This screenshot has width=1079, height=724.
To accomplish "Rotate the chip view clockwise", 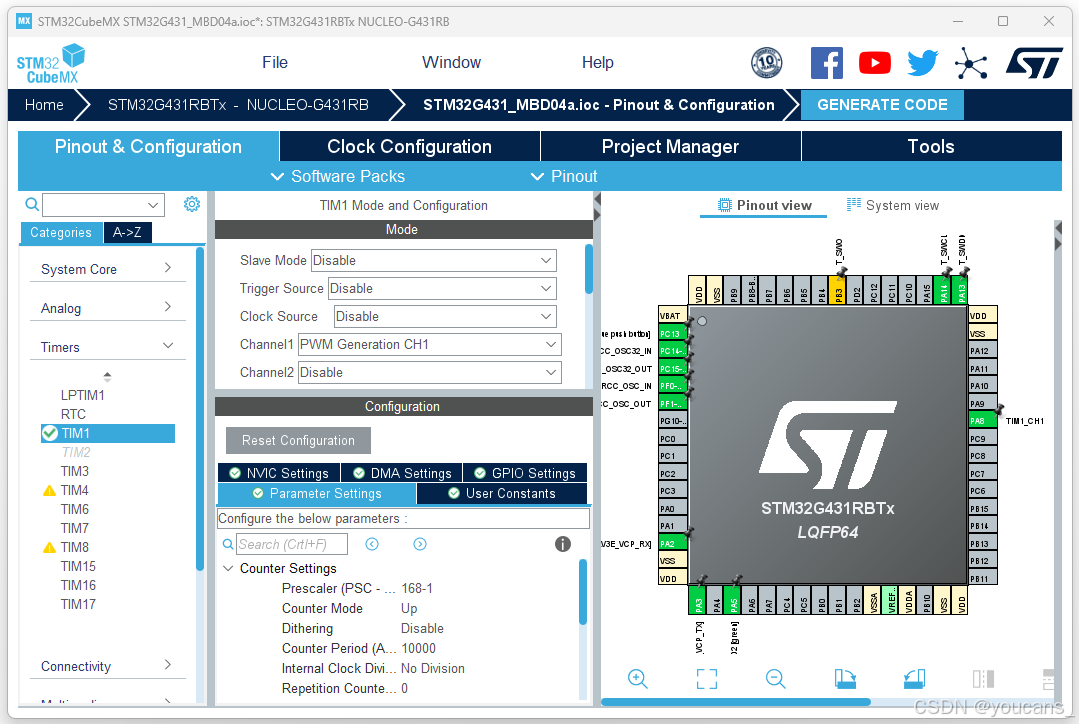I will (845, 679).
